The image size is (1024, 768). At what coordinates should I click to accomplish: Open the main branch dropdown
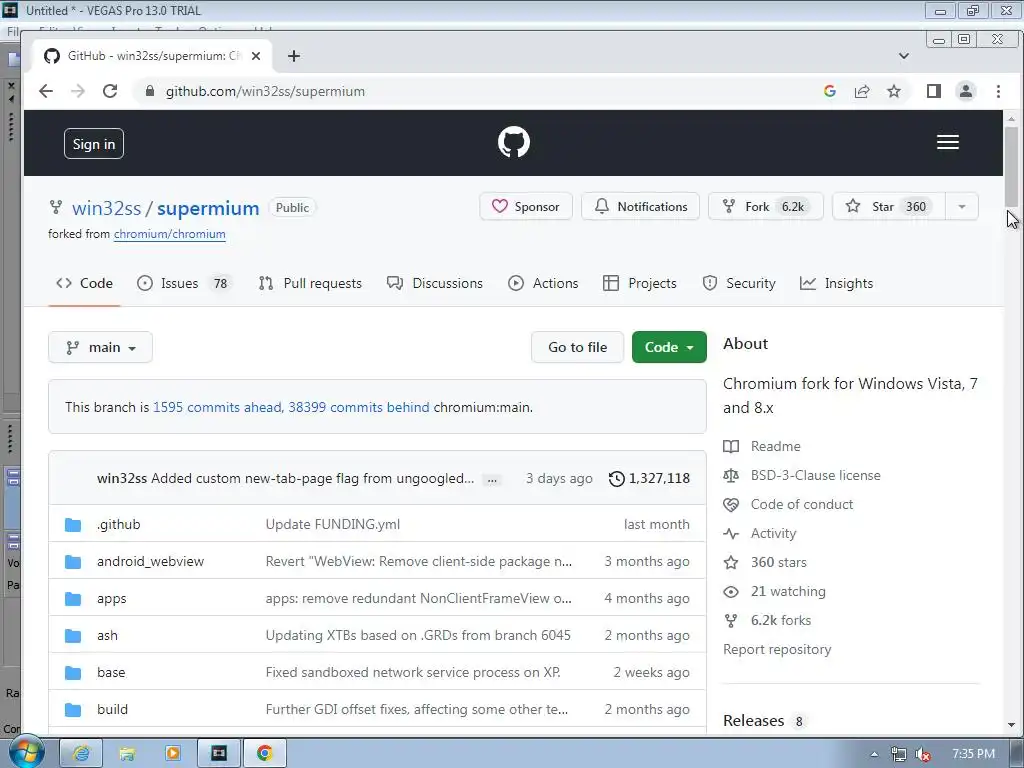[x=101, y=347]
